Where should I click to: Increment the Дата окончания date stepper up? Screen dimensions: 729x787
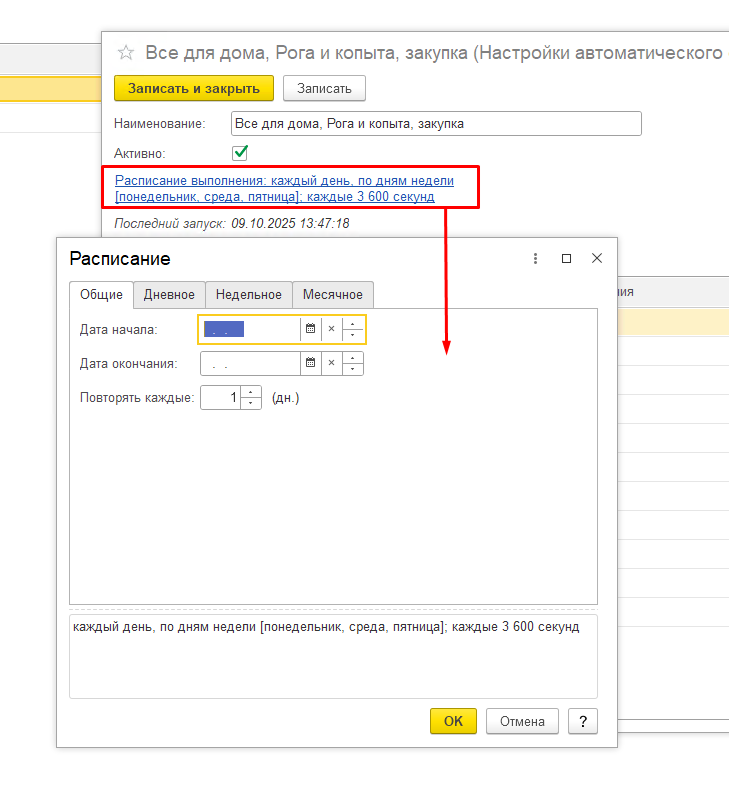pyautogui.click(x=352, y=358)
